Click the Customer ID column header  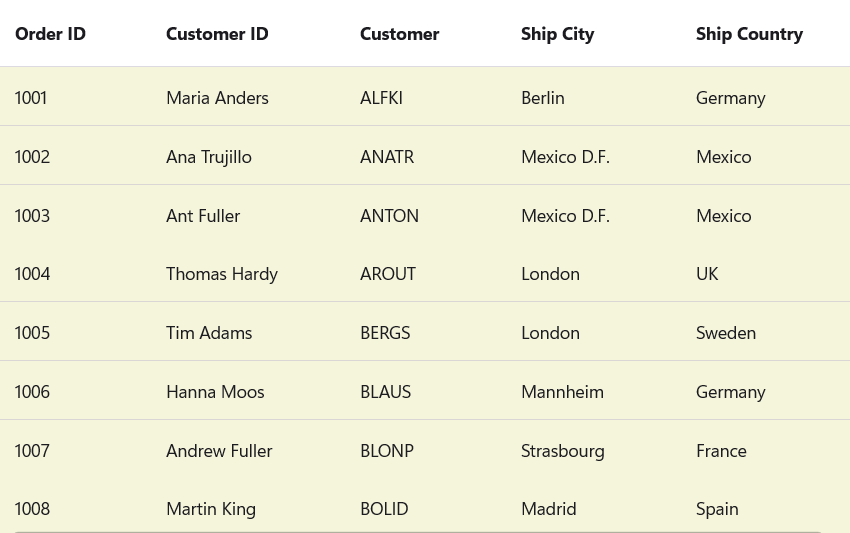click(217, 34)
